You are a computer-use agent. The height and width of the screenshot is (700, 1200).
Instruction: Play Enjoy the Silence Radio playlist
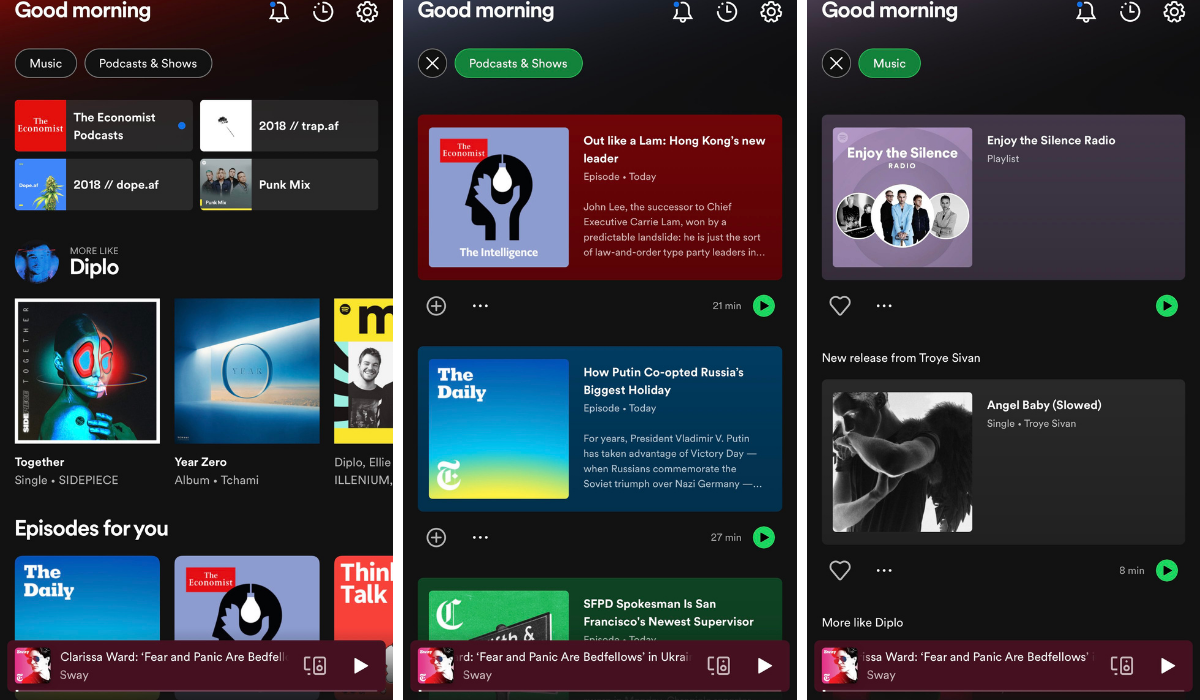click(x=1167, y=306)
